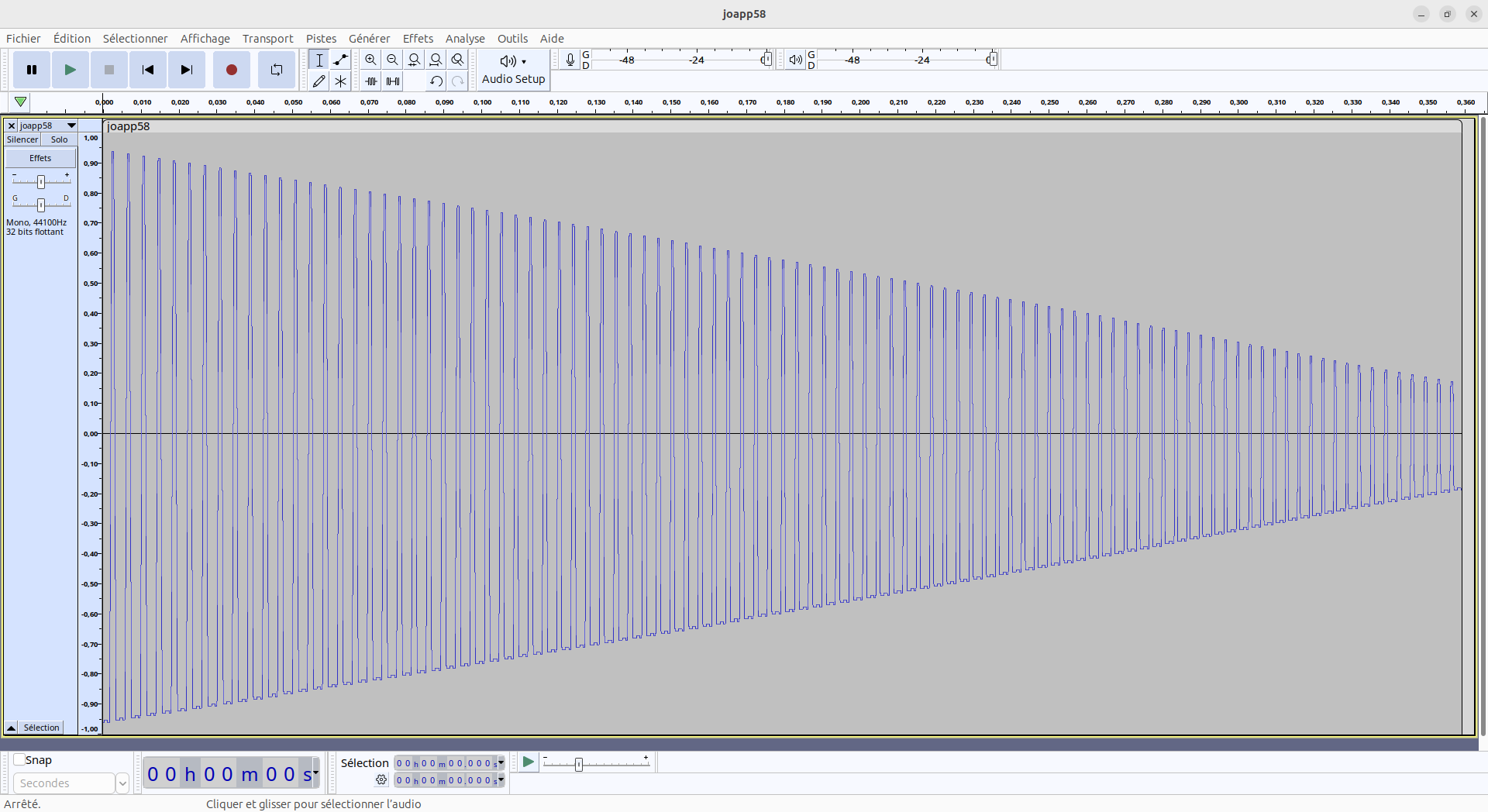The width and height of the screenshot is (1488, 812).
Task: Select the Multi-tool asterisk icon
Action: click(340, 81)
